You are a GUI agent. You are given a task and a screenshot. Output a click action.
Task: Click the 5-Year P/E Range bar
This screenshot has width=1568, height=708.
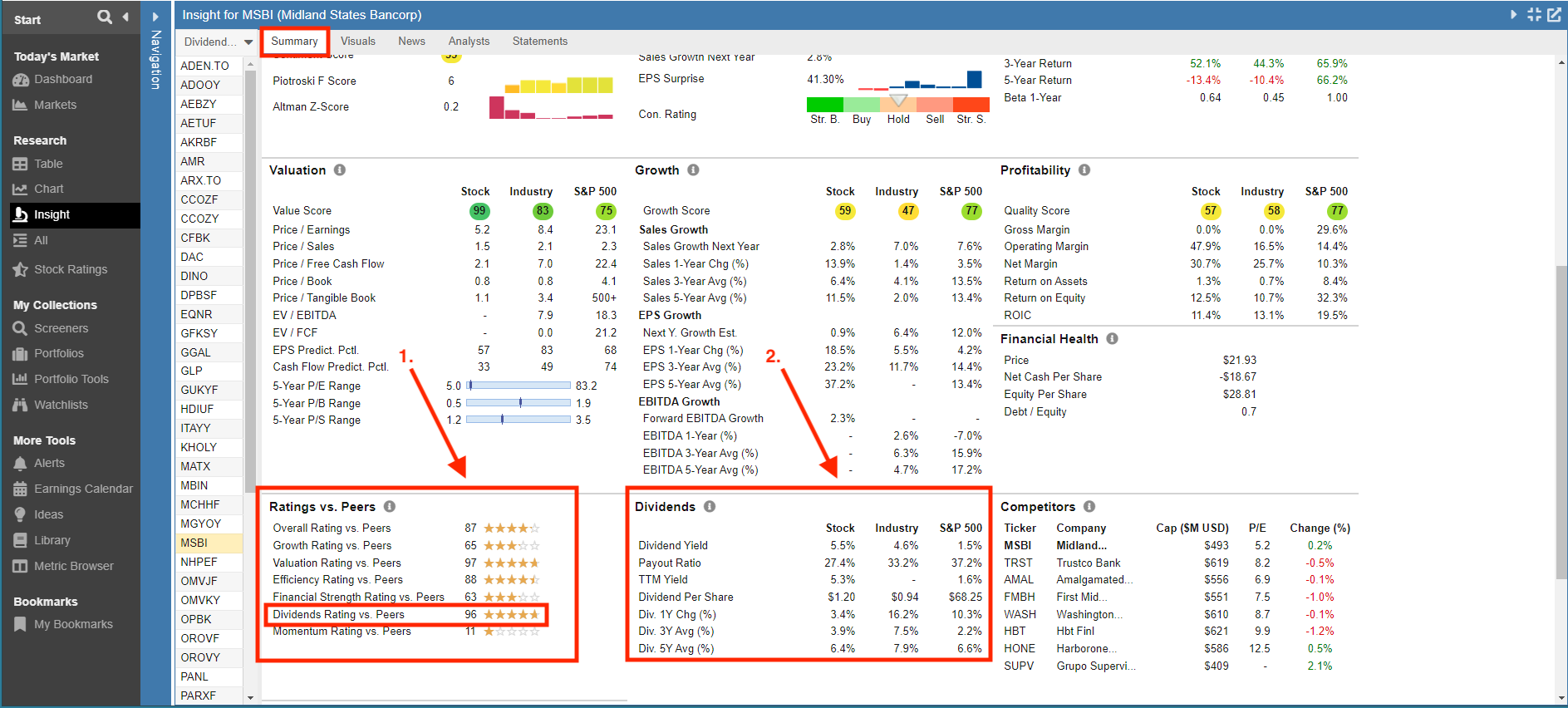(x=519, y=386)
